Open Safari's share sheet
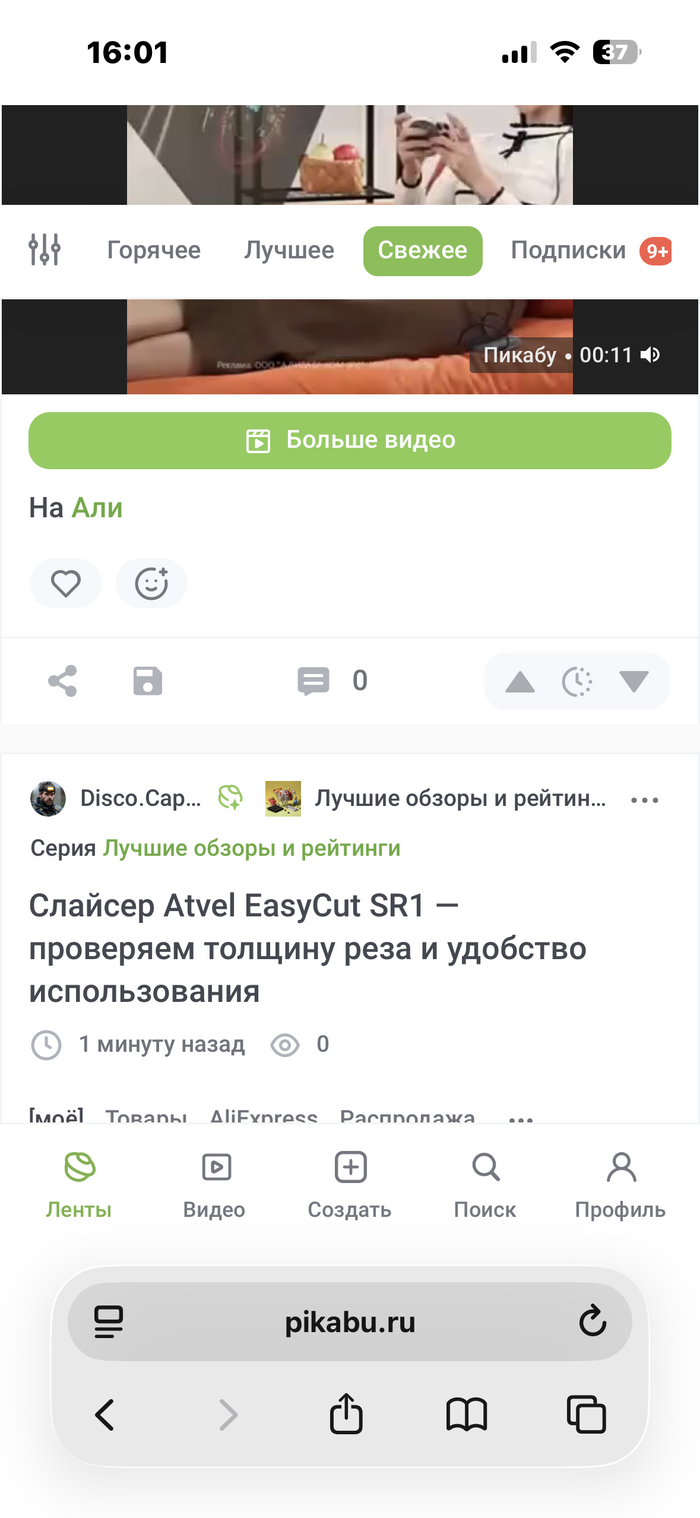The width and height of the screenshot is (700, 1518). tap(346, 1414)
